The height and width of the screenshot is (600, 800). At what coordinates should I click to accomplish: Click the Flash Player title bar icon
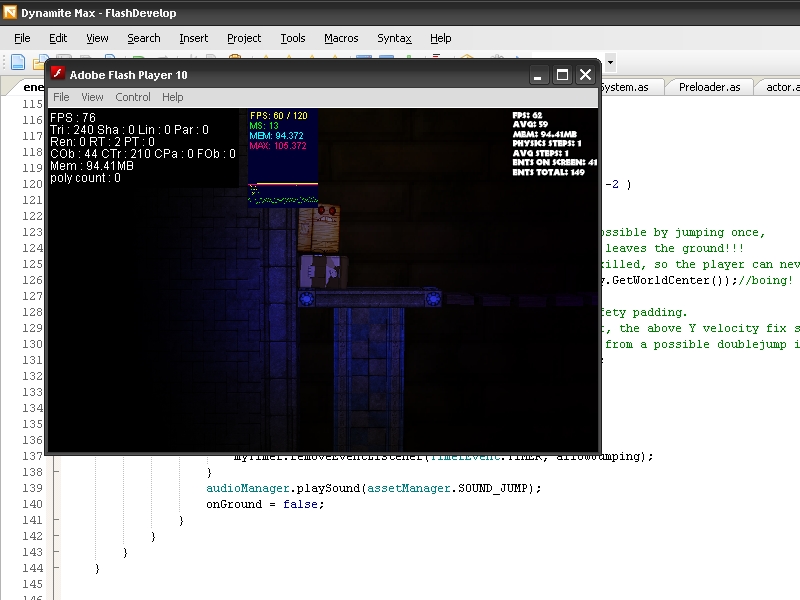click(58, 75)
